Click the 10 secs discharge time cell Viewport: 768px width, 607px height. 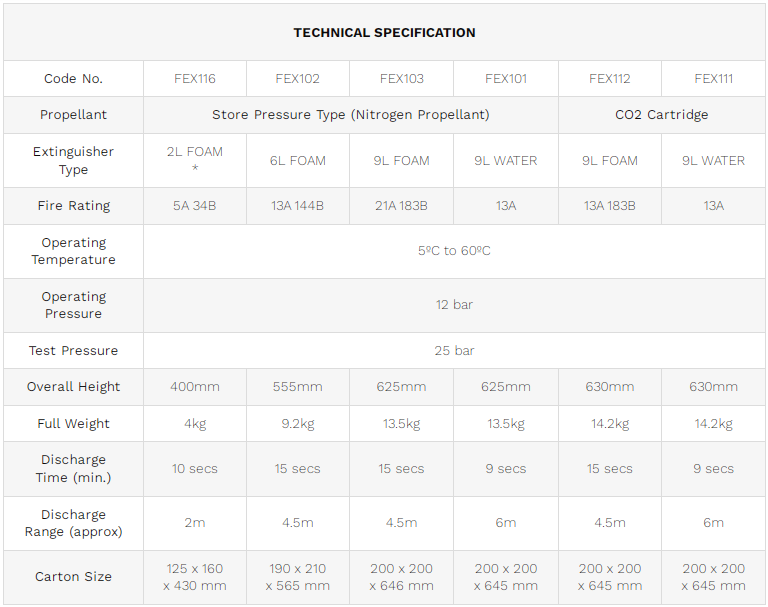[195, 469]
